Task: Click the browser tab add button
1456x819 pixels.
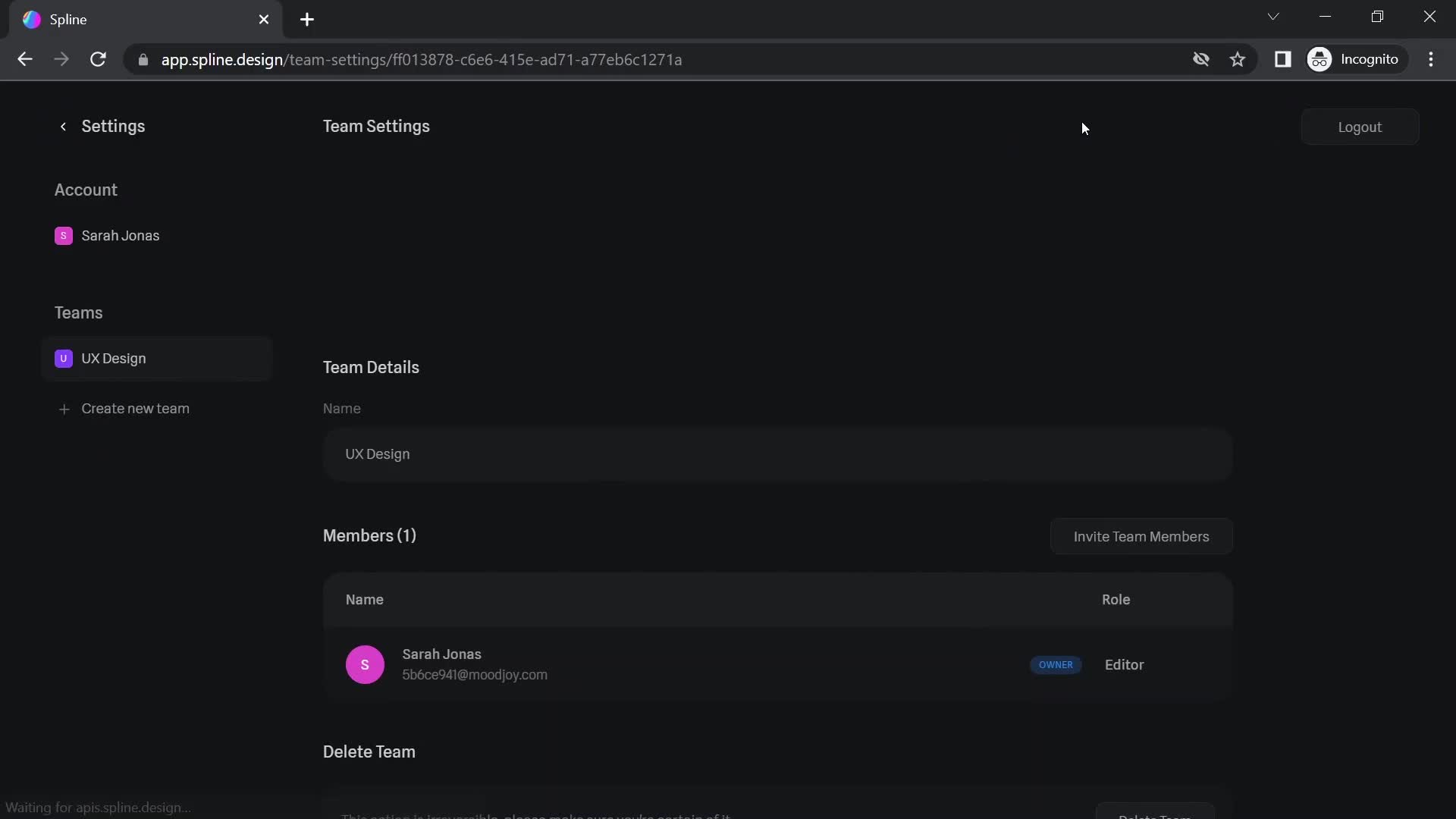Action: [x=306, y=20]
